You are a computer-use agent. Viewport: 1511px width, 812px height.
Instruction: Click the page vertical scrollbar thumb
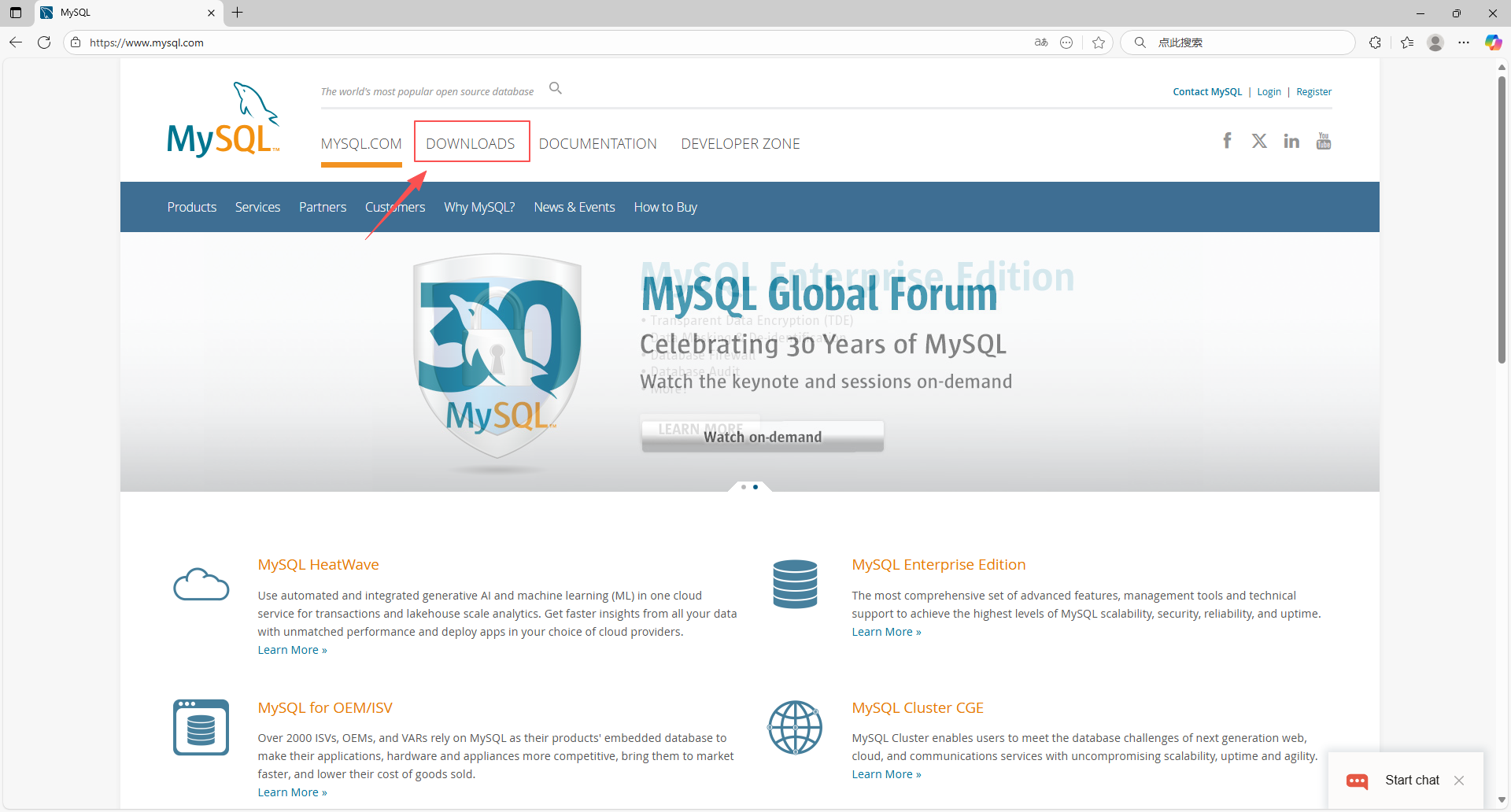tap(1502, 219)
